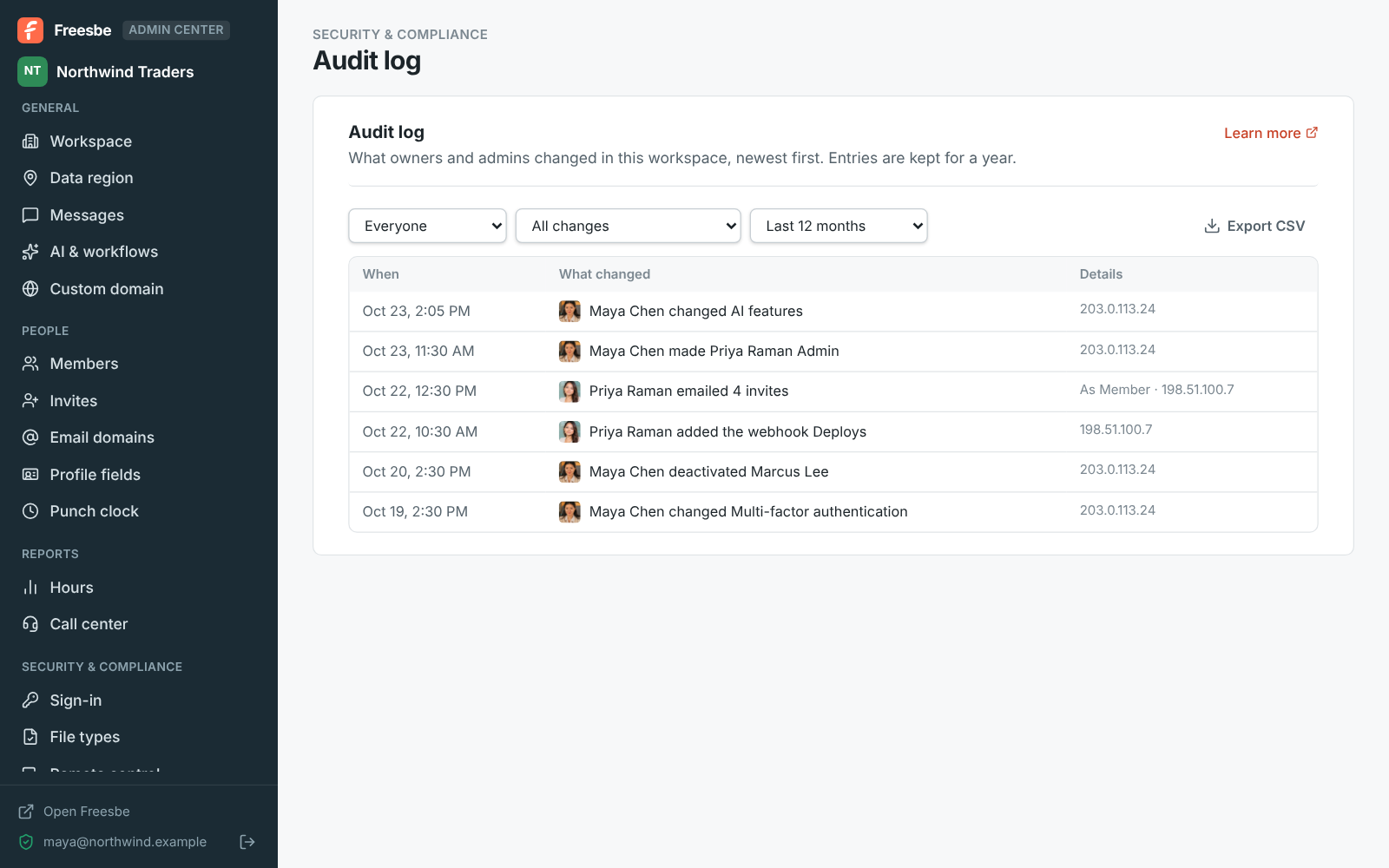Open the All changes filter dropdown
This screenshot has width=1389, height=868.
point(628,226)
